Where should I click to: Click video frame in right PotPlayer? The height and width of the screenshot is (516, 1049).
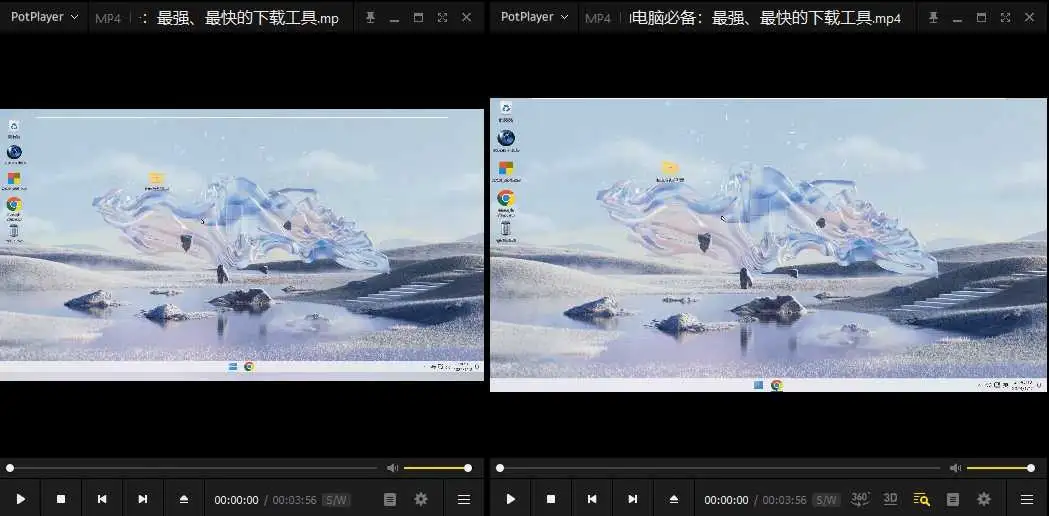tap(769, 245)
